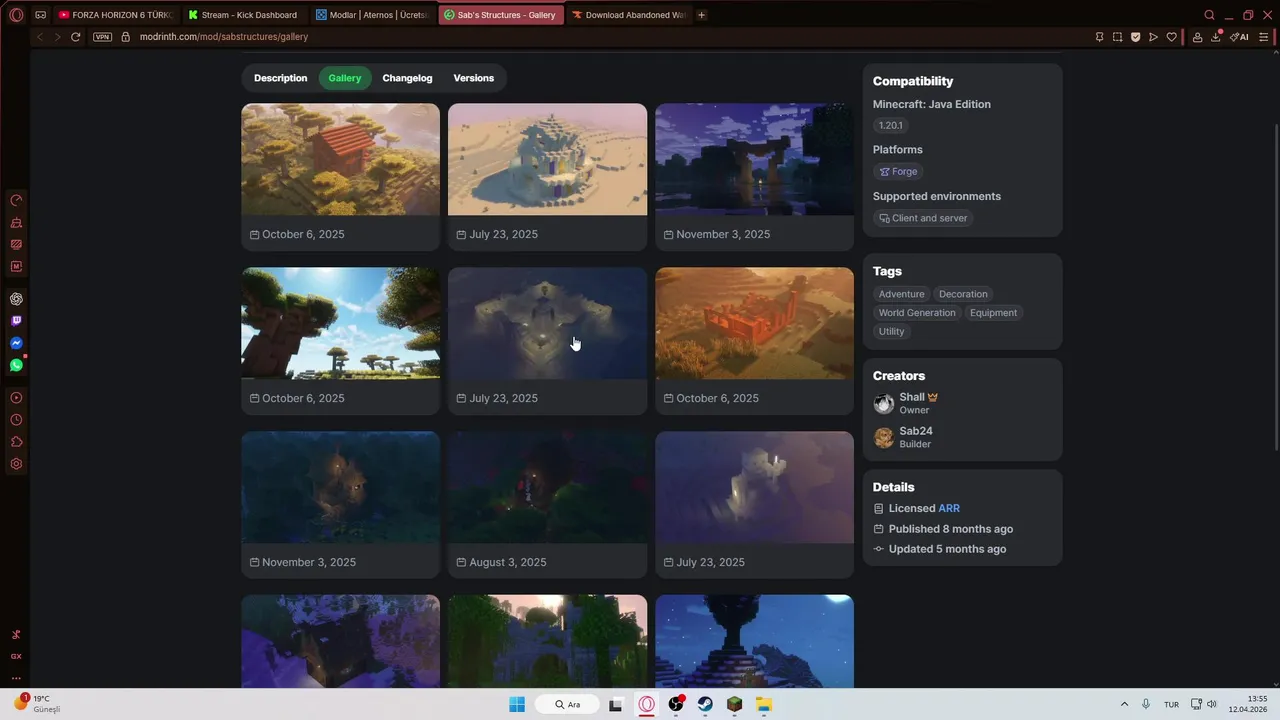1280x720 pixels.
Task: Open ChatGPT in the Opera sidebar
Action: click(x=16, y=299)
